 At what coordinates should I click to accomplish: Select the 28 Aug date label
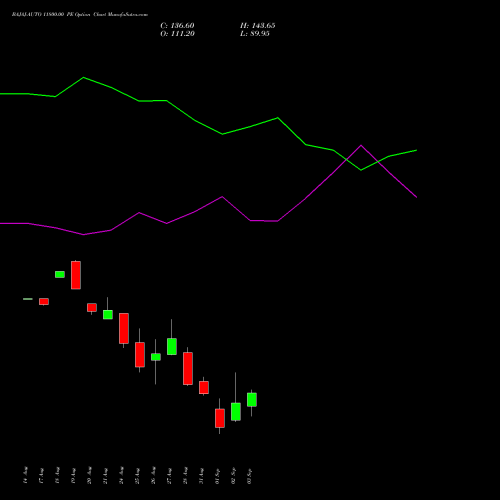pos(186,475)
